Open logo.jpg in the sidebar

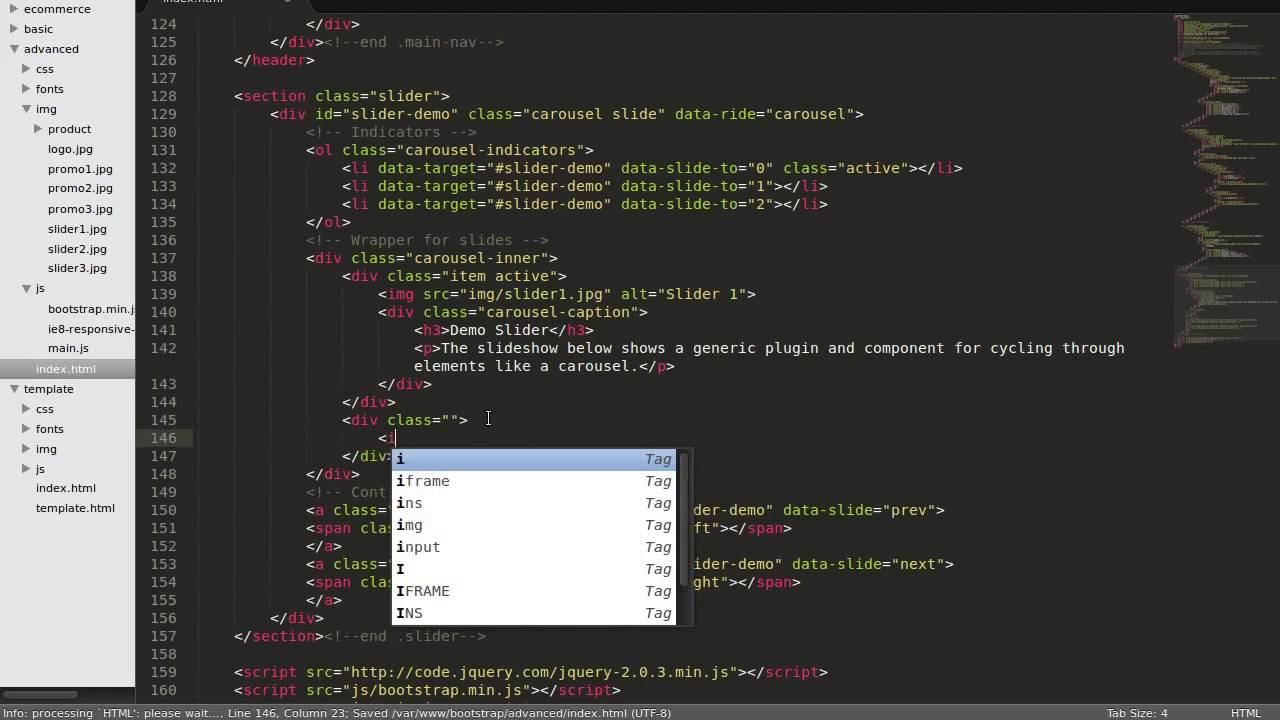point(70,149)
